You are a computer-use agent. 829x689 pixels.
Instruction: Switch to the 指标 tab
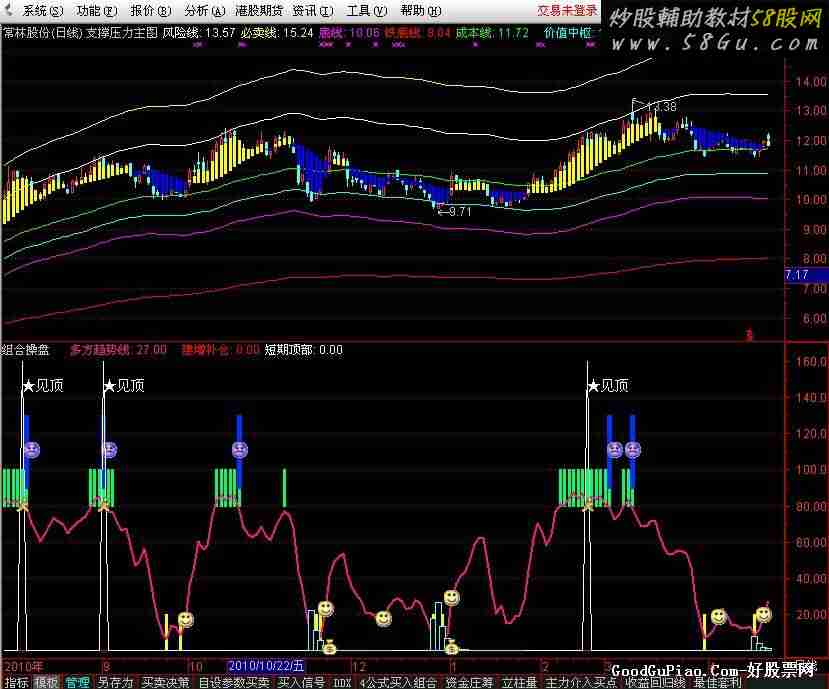[x=16, y=682]
